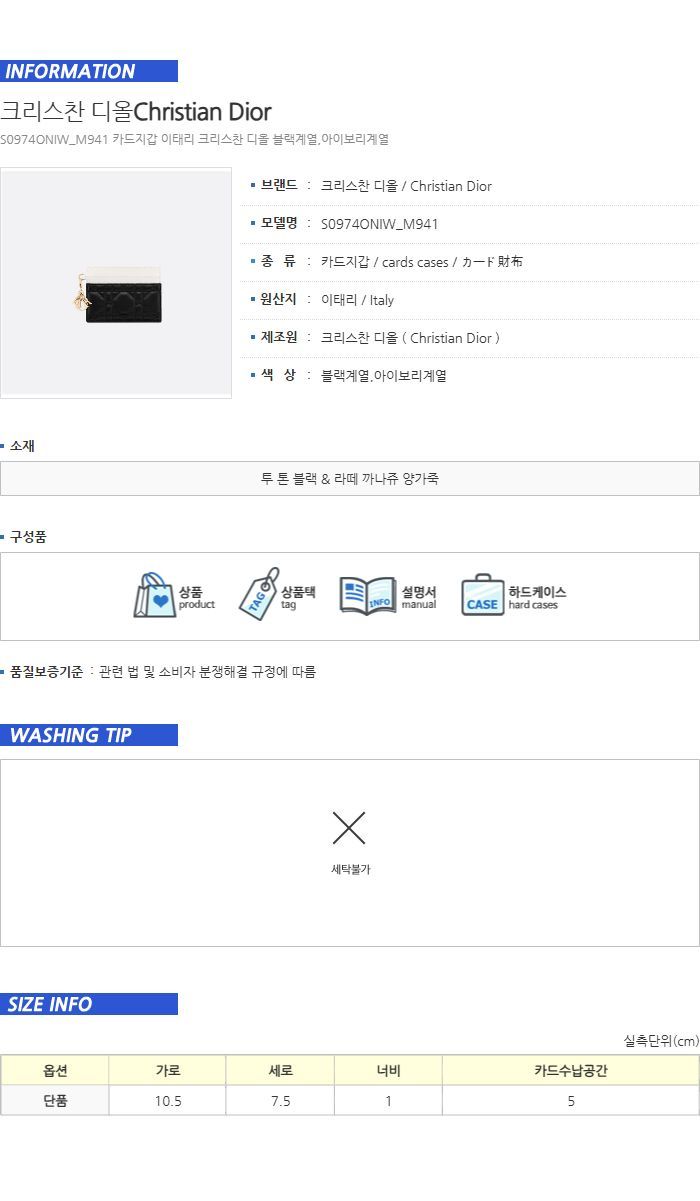700x1201 pixels.
Task: Click the hard case icon
Action: (x=482, y=595)
